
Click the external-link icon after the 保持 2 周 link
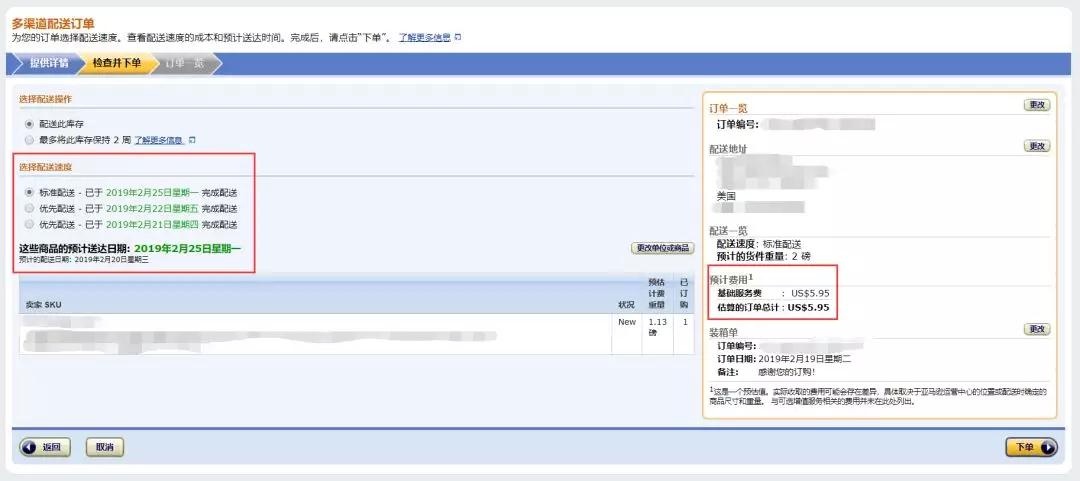click(x=192, y=141)
